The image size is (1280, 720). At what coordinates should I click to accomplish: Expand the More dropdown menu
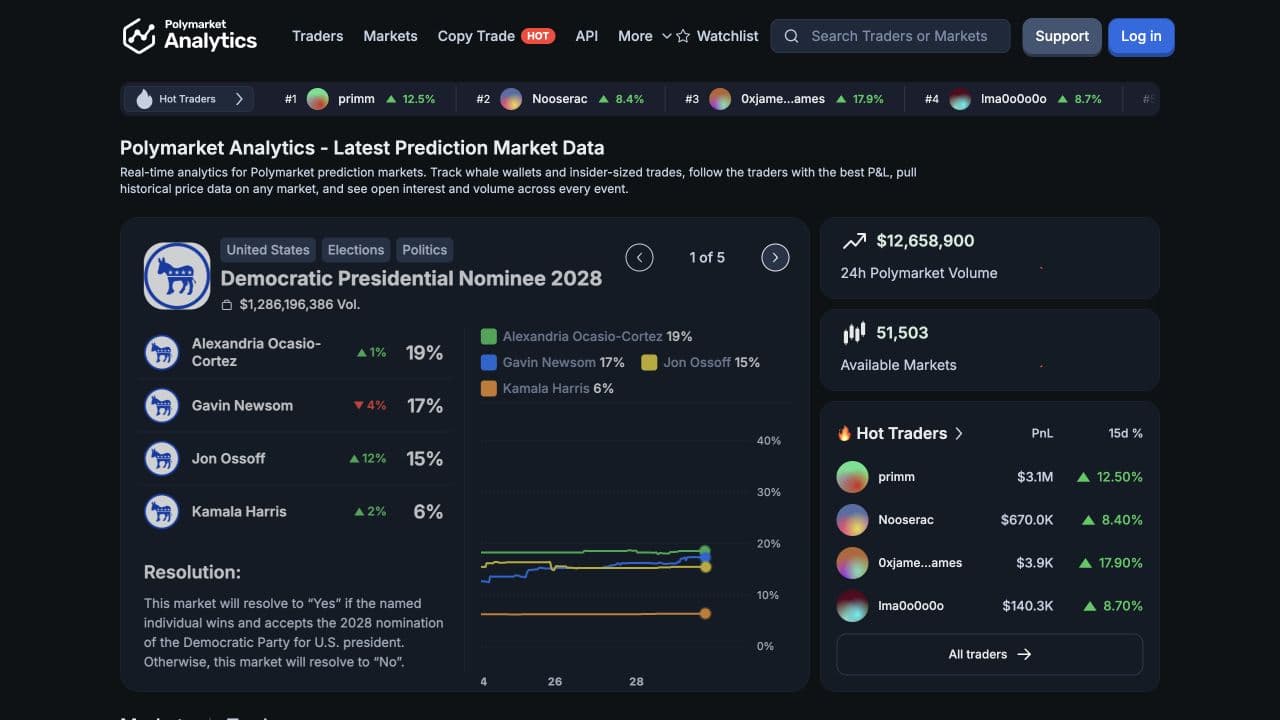click(x=644, y=36)
